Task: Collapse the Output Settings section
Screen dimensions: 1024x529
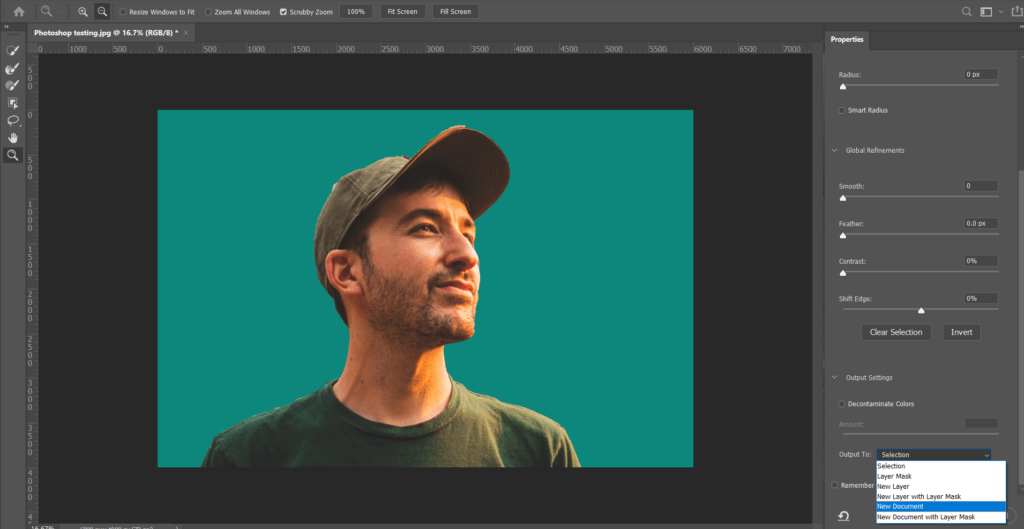Action: pyautogui.click(x=834, y=377)
